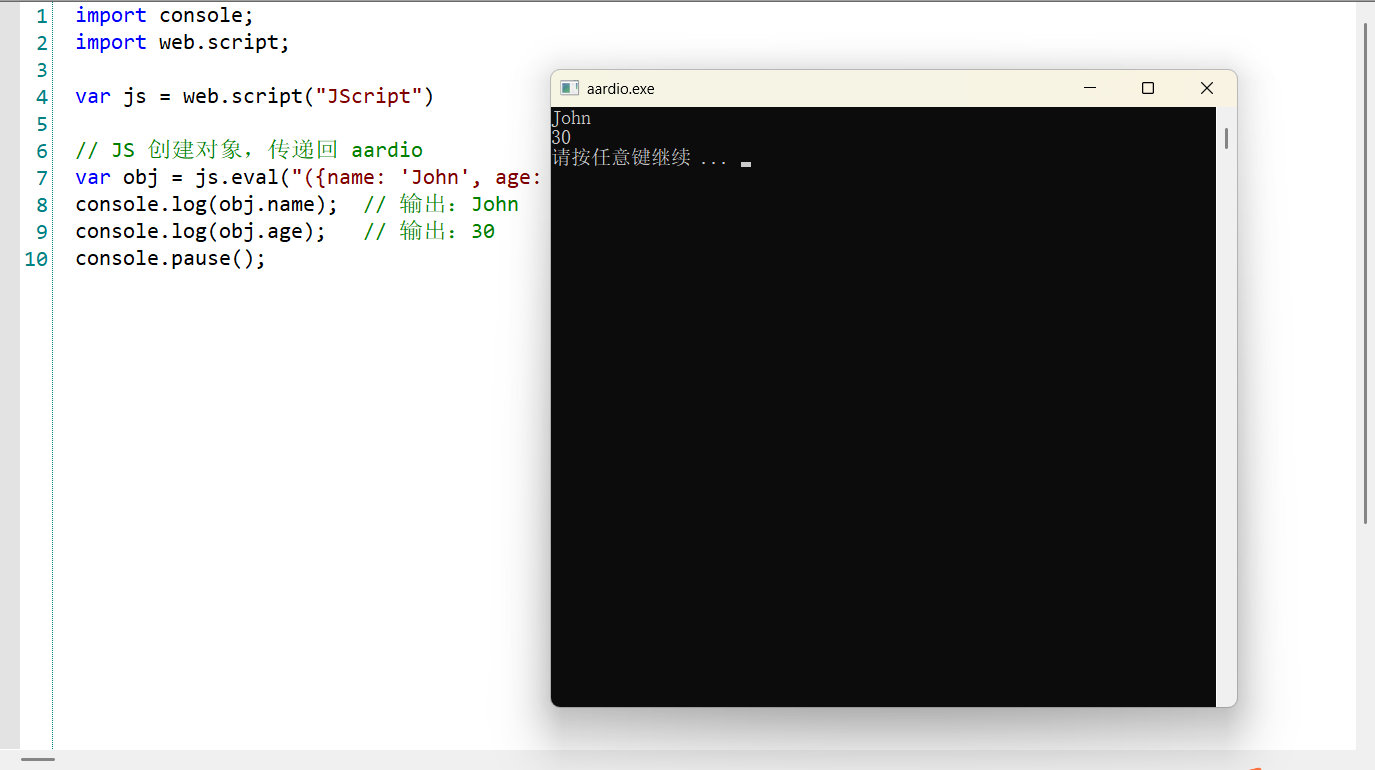1375x770 pixels.
Task: Click the '// 输出: 30' comment
Action: pos(429,232)
